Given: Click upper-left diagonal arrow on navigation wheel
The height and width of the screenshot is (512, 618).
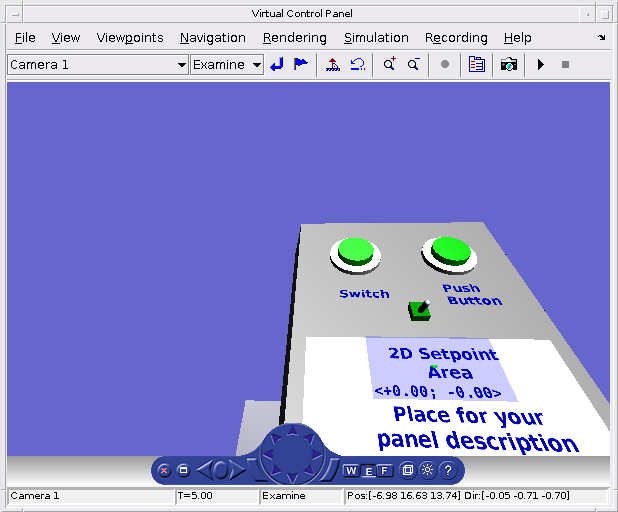Looking at the screenshot, I should pyautogui.click(x=275, y=438).
